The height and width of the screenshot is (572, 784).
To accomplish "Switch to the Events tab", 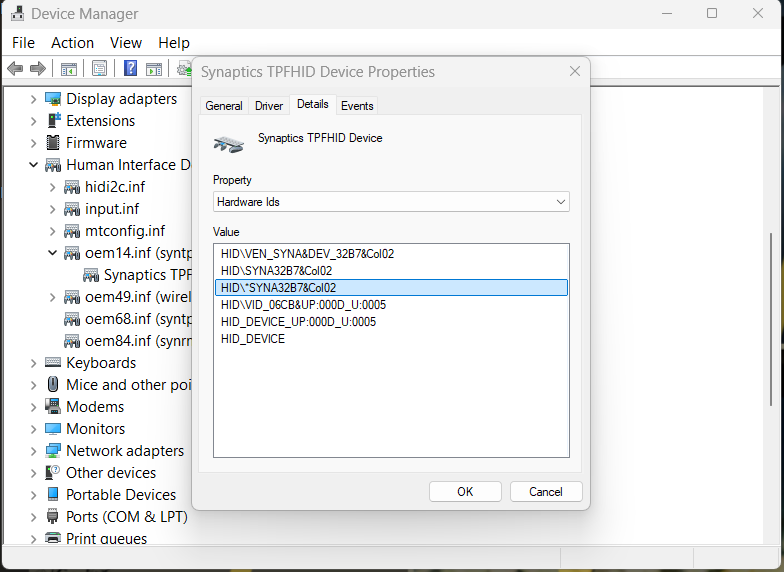I will pos(357,106).
